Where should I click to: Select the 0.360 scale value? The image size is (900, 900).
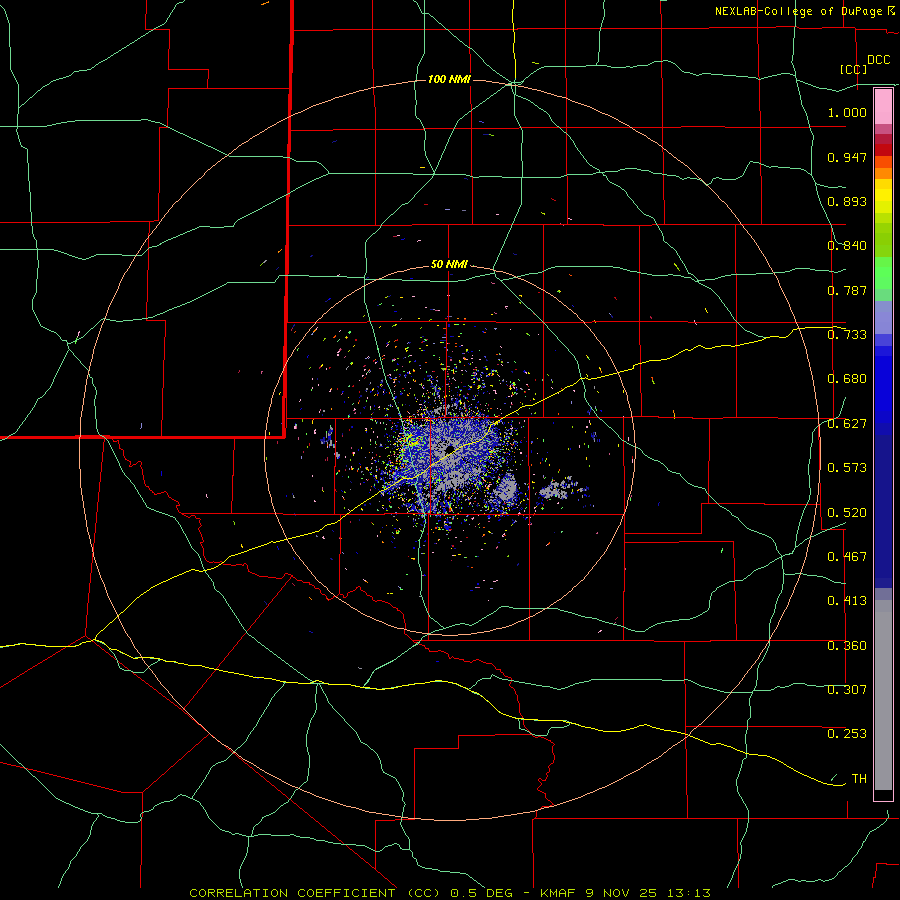(x=847, y=646)
